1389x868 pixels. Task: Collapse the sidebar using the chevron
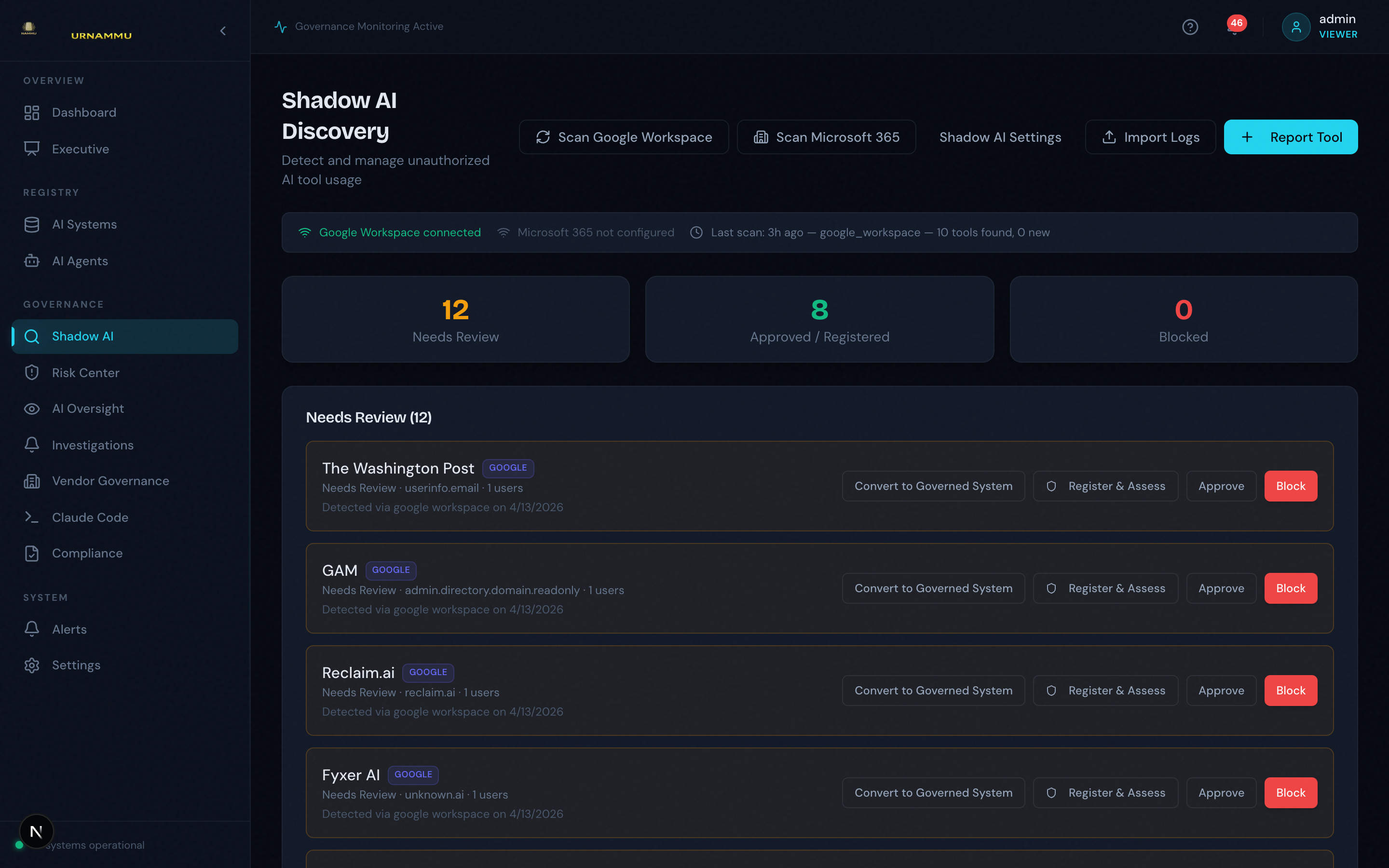pos(223,31)
